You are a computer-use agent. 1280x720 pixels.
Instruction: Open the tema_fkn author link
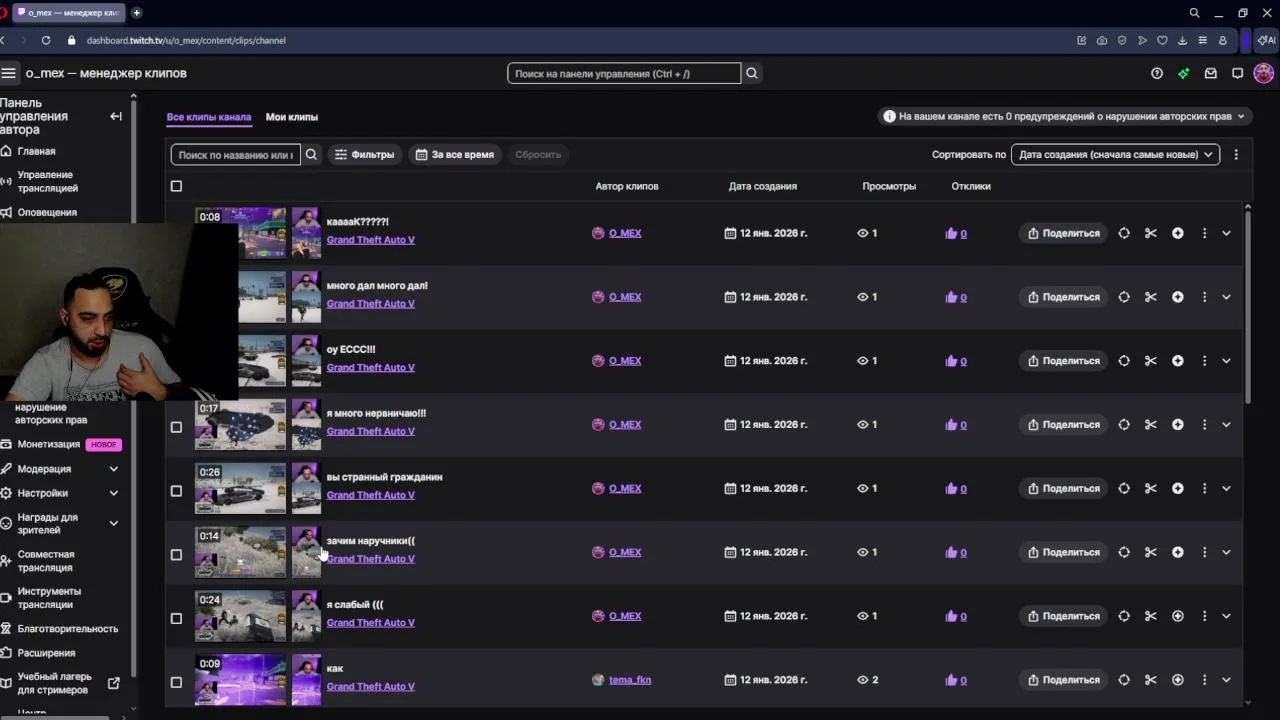[x=630, y=680]
